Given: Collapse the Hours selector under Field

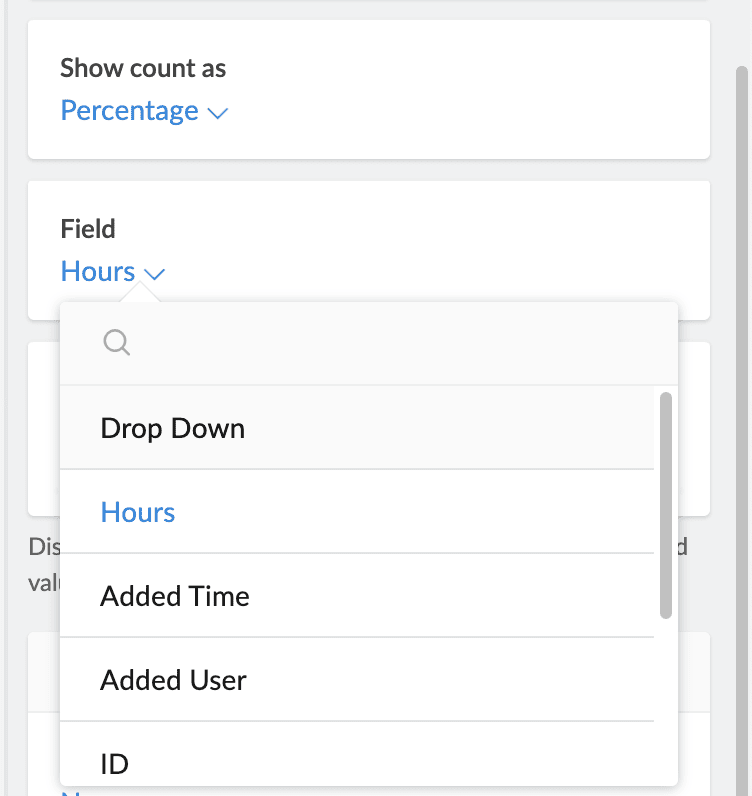Looking at the screenshot, I should click(x=99, y=271).
